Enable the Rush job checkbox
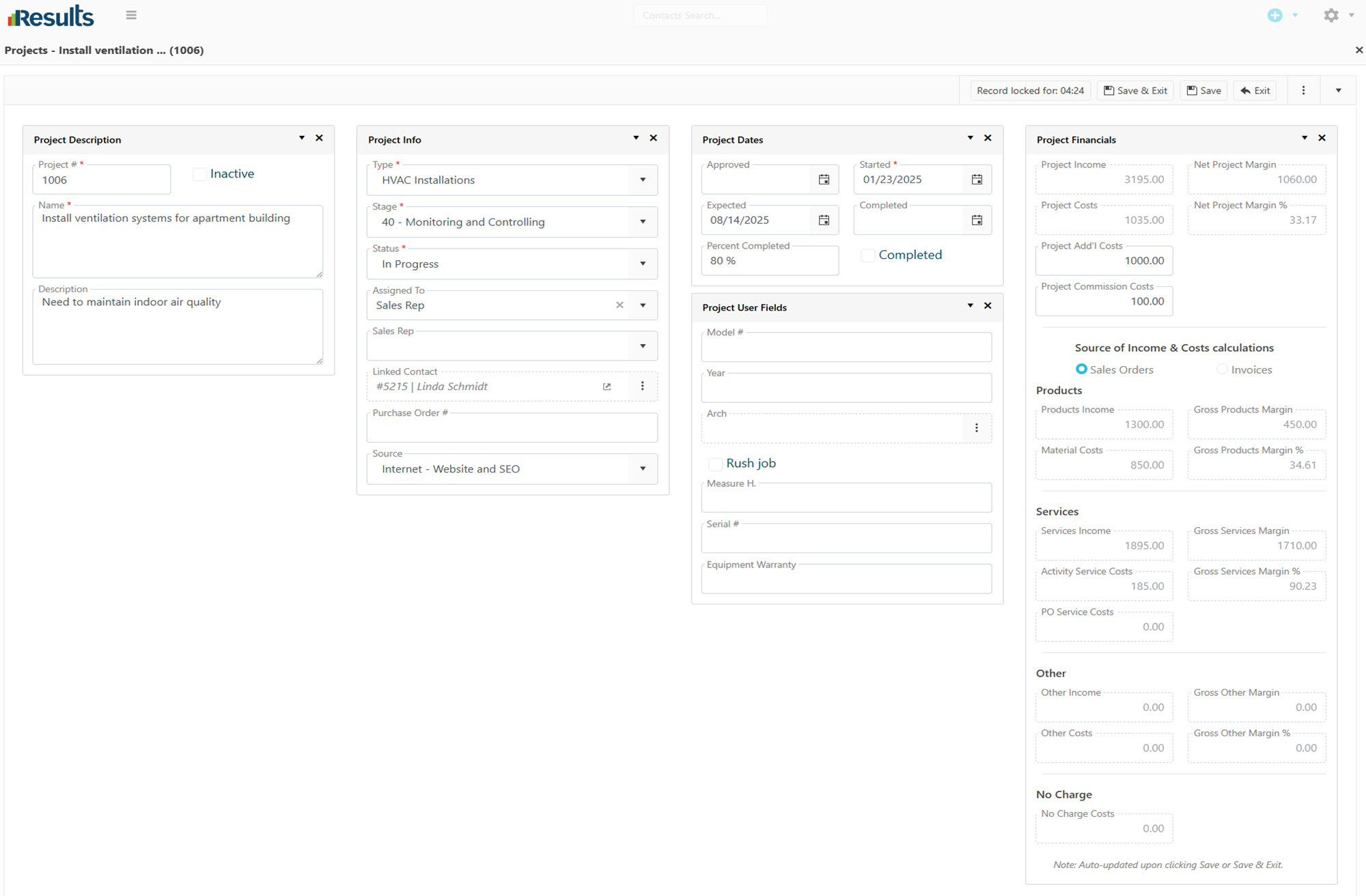 coord(715,464)
